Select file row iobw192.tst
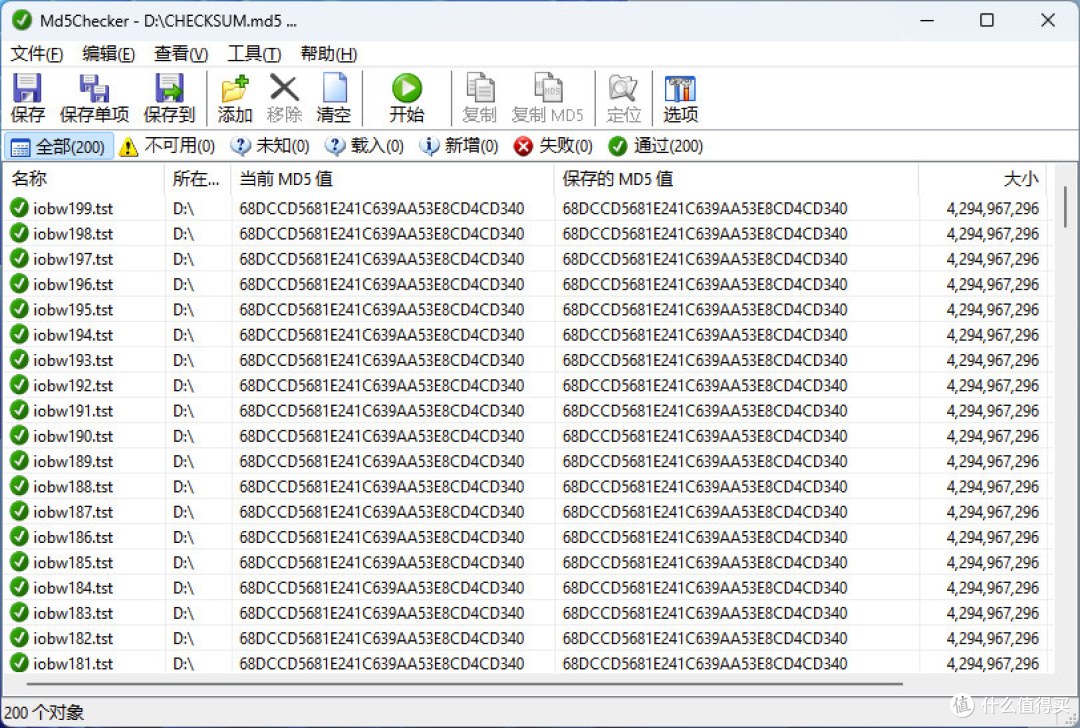 coord(528,385)
